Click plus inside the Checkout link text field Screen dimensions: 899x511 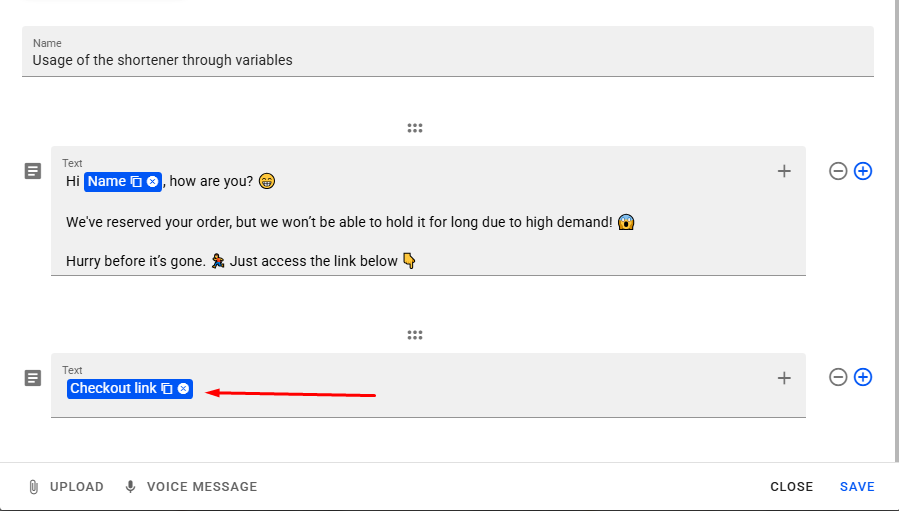tap(784, 378)
